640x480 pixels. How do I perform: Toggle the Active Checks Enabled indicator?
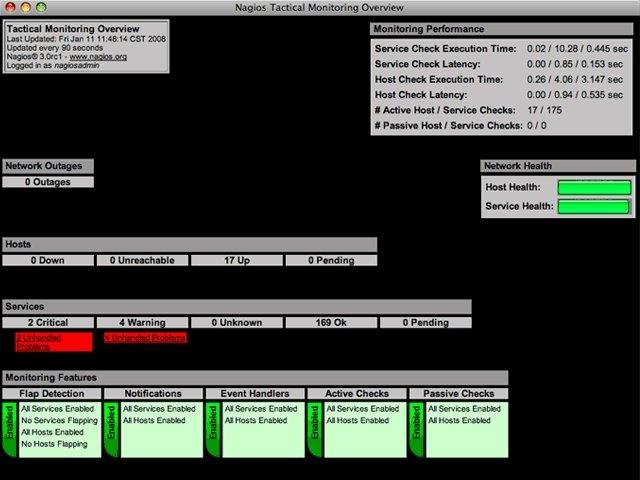pyautogui.click(x=314, y=429)
